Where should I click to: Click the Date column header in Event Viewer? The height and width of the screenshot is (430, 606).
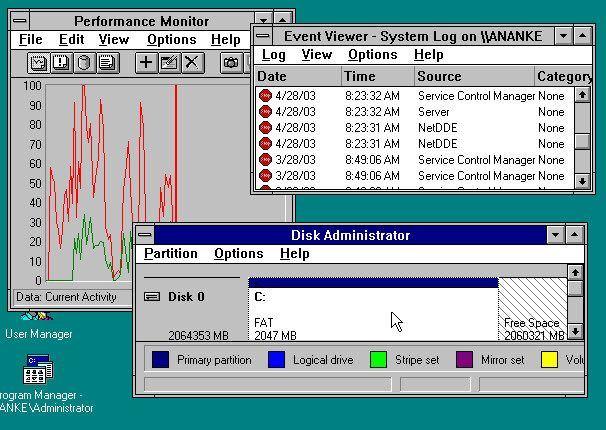[272, 76]
